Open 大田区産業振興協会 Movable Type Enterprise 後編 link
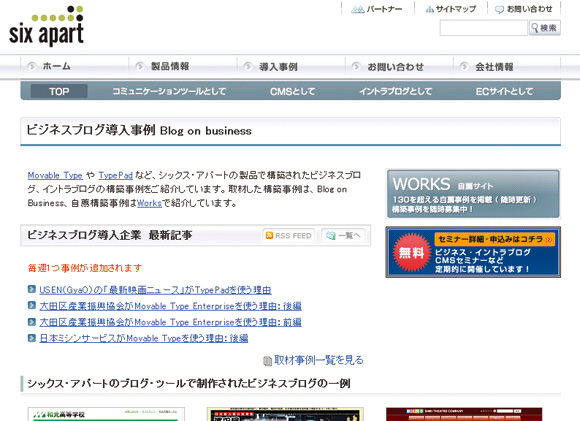Viewport: 580px width, 421px height. click(x=171, y=306)
